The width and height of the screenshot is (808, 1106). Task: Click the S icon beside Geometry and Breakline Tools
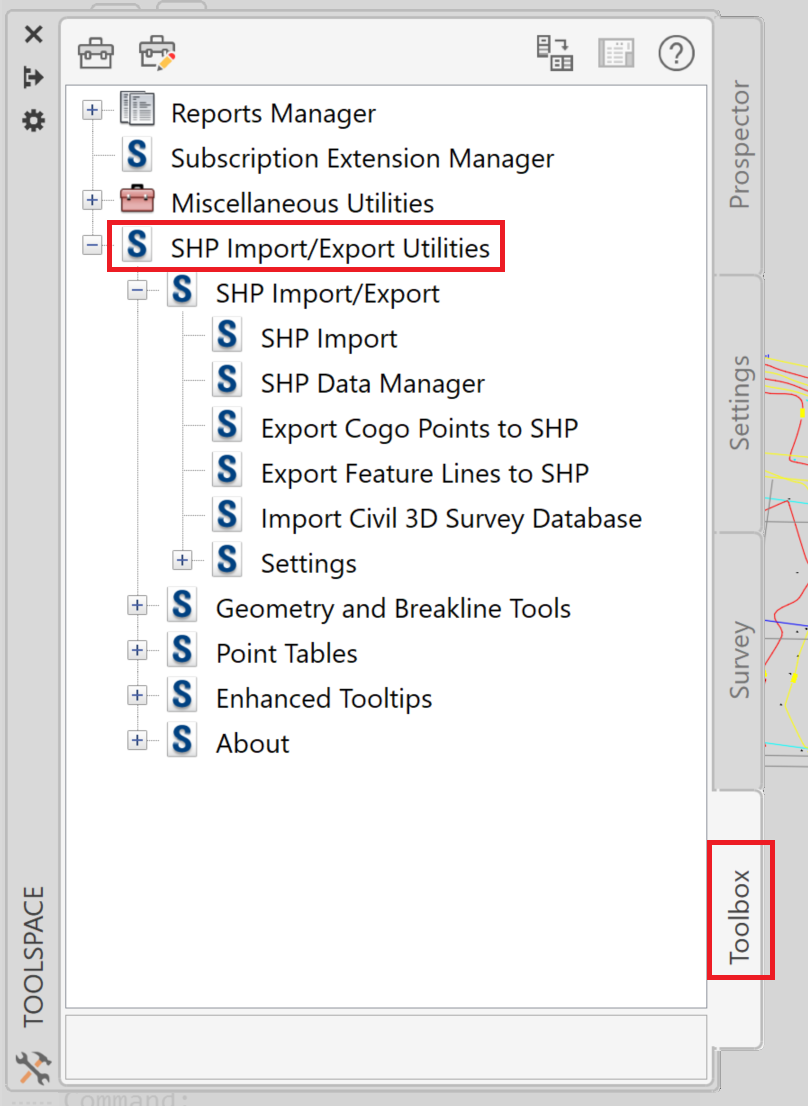(182, 605)
